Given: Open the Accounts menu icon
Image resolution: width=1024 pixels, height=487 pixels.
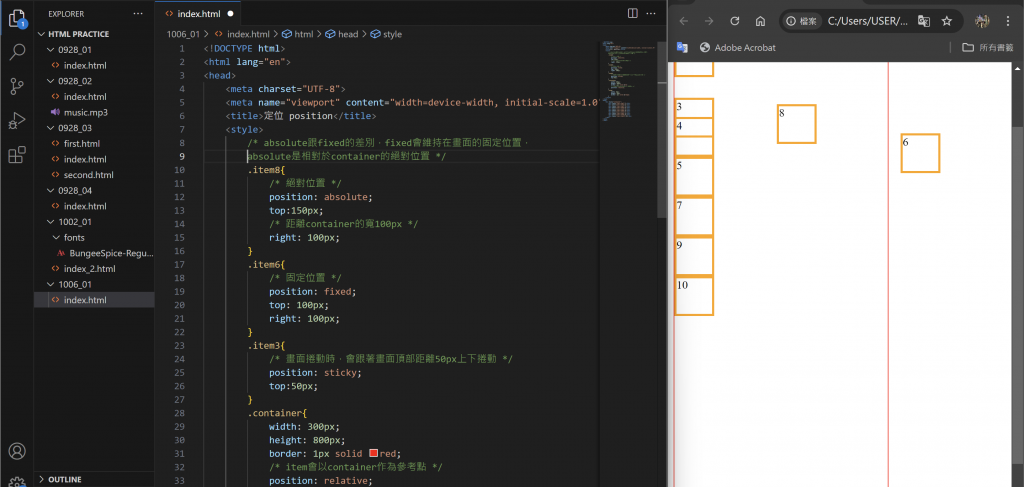Looking at the screenshot, I should click(17, 450).
